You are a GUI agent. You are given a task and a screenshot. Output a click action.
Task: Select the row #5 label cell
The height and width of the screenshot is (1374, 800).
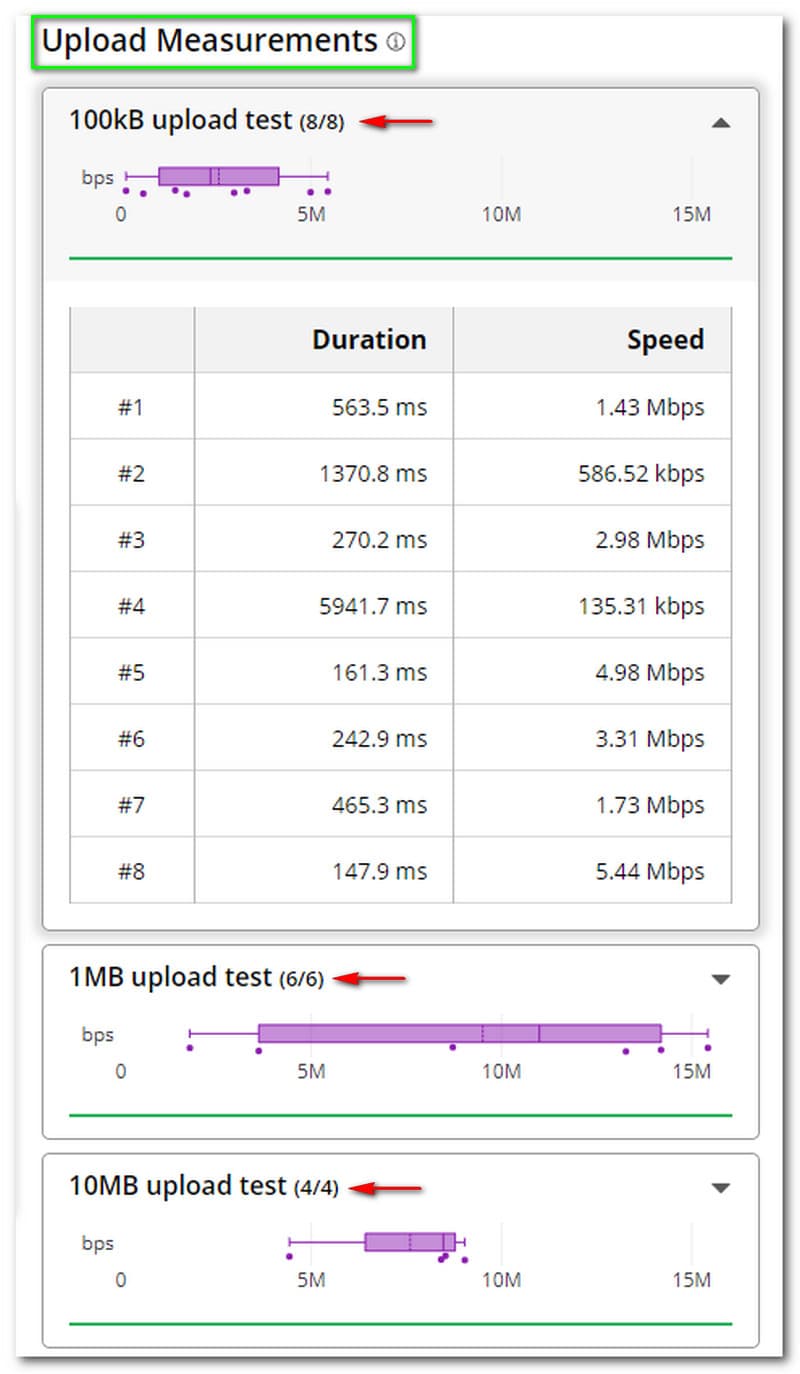[x=132, y=672]
